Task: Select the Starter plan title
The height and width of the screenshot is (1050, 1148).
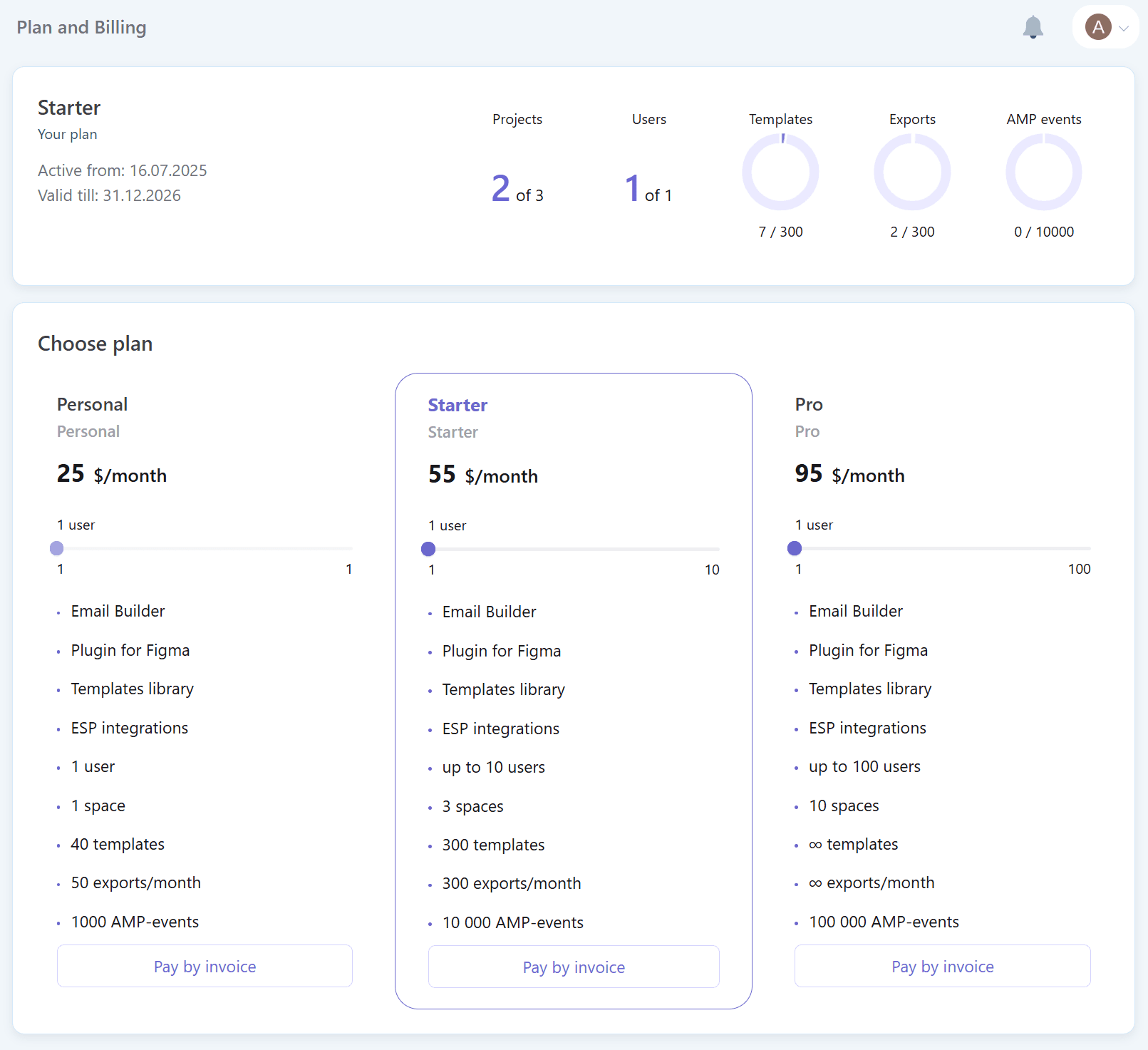Action: [457, 405]
